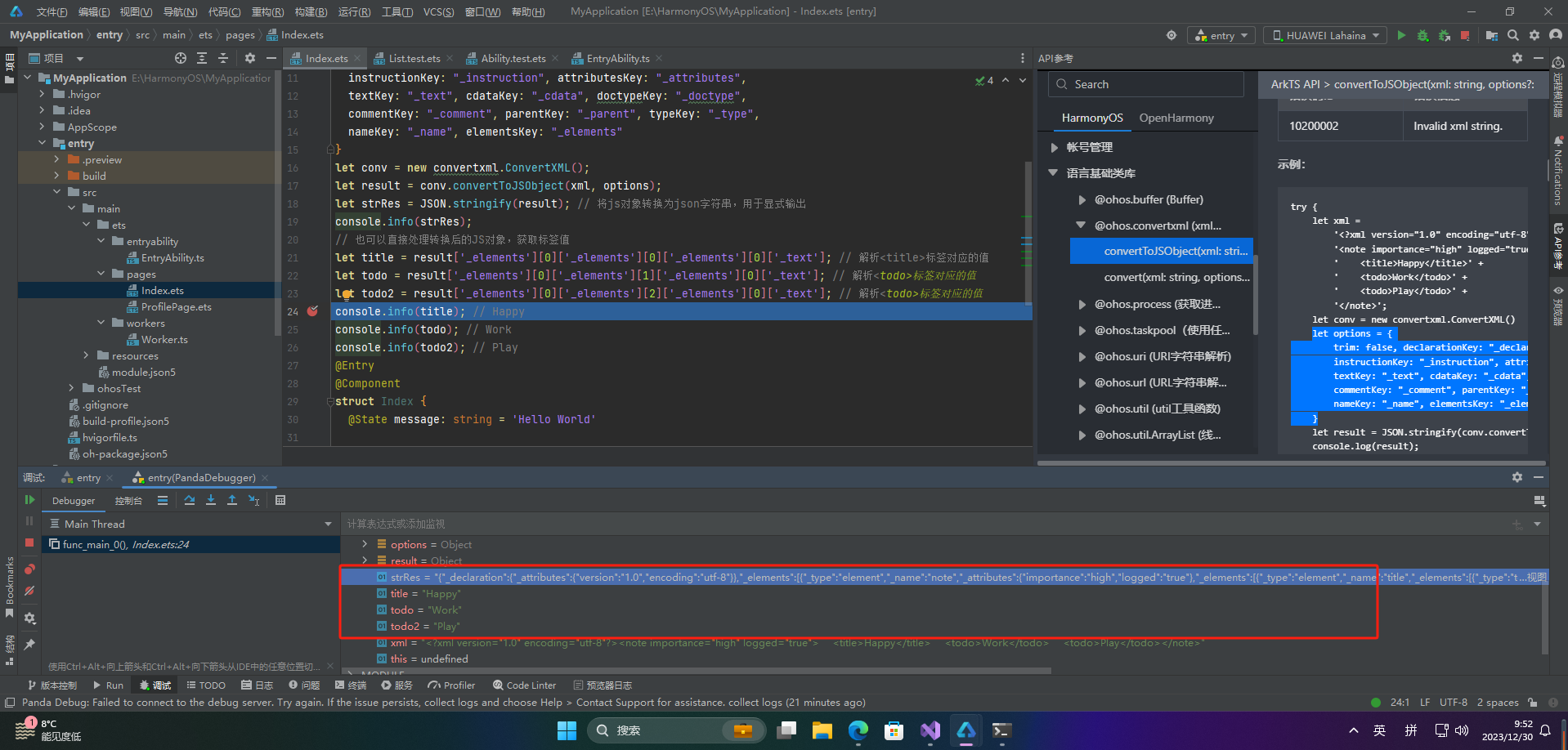Click Step Into icon in debugger toolbar
The image size is (1568, 750).
pos(211,500)
